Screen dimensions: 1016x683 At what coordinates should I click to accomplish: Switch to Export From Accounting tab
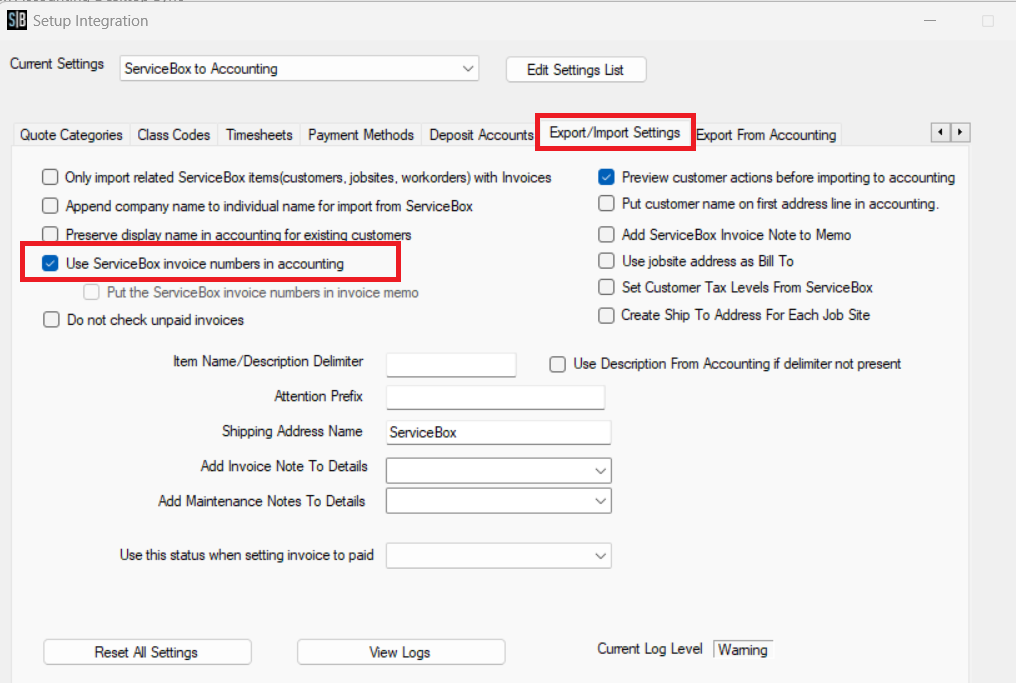click(767, 135)
